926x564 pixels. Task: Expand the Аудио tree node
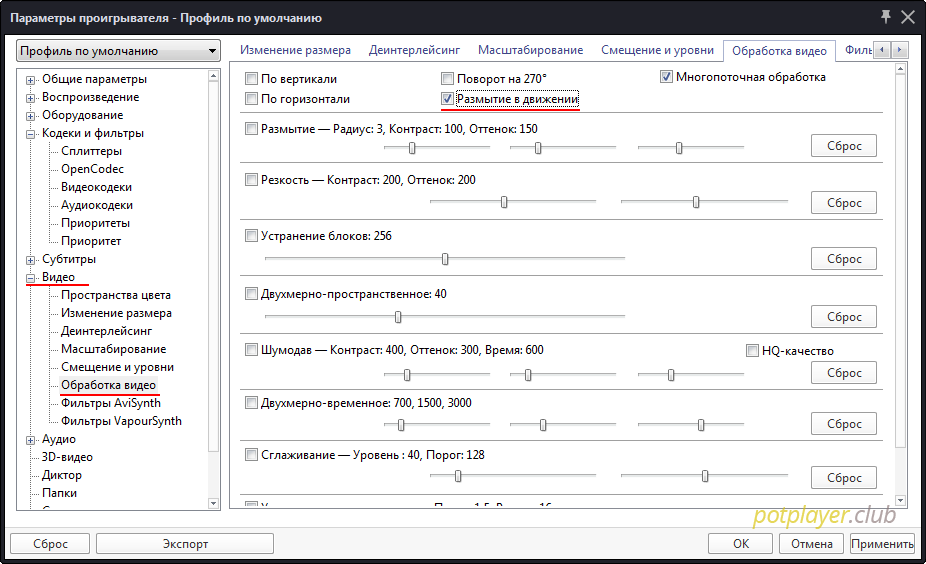31,439
